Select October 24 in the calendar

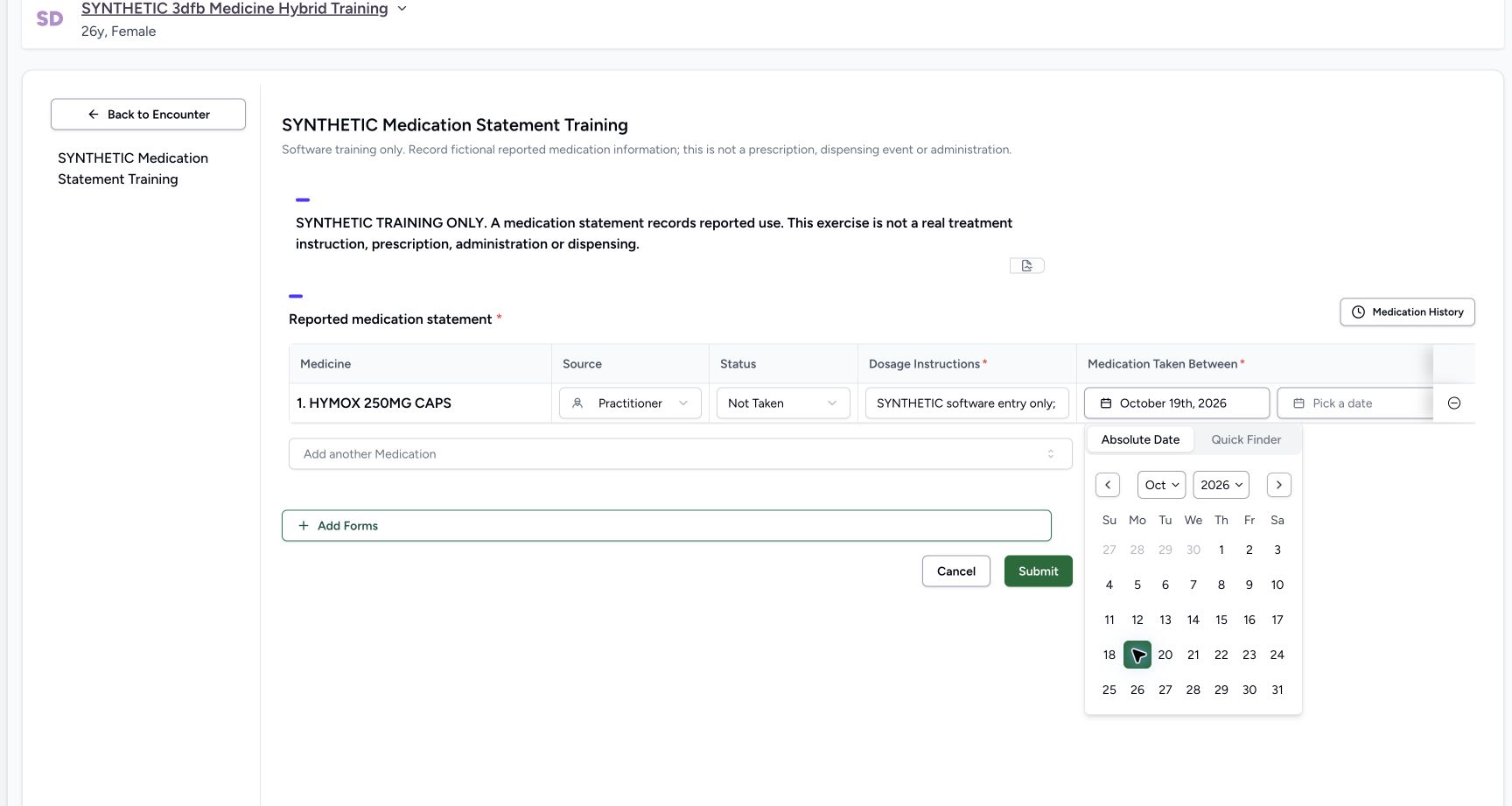(x=1277, y=655)
